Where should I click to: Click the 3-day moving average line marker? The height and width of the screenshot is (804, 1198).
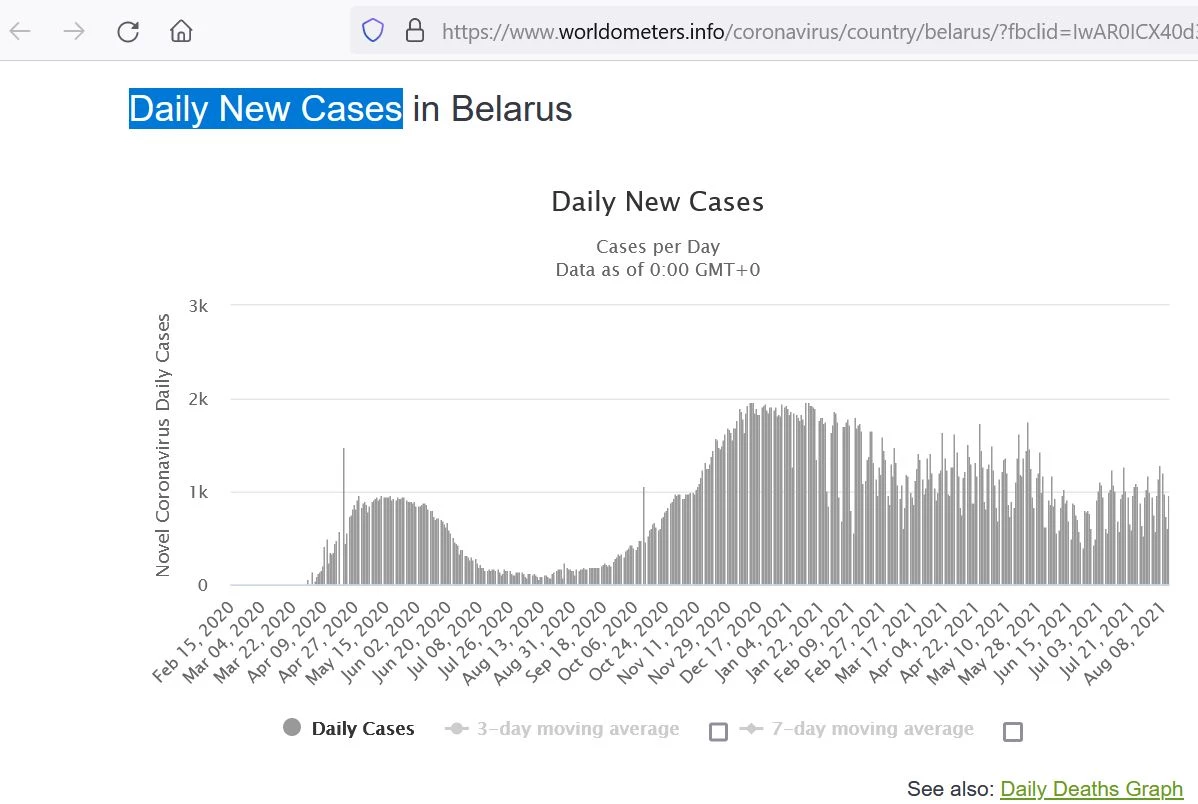tap(457, 728)
